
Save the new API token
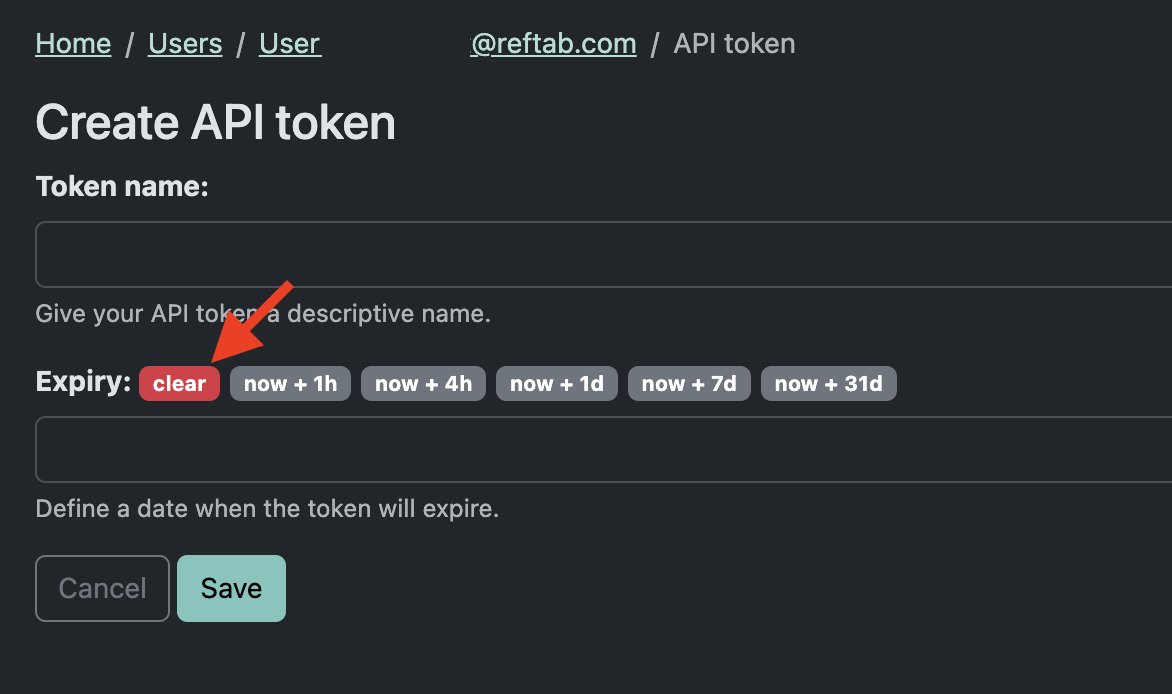231,588
